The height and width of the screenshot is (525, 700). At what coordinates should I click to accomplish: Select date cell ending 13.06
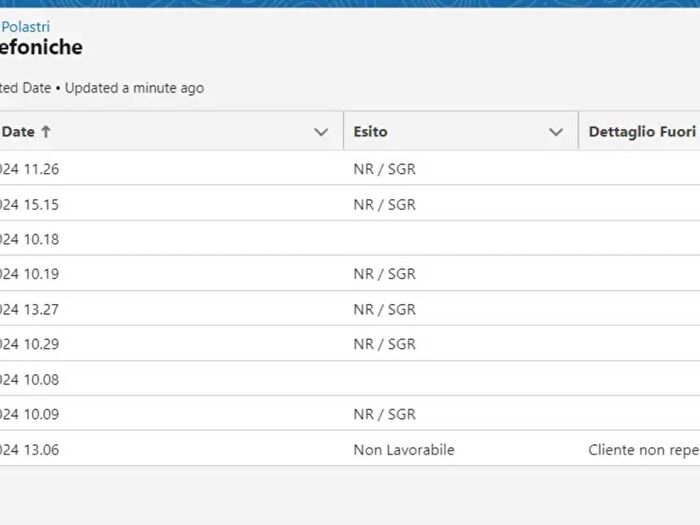pos(29,450)
